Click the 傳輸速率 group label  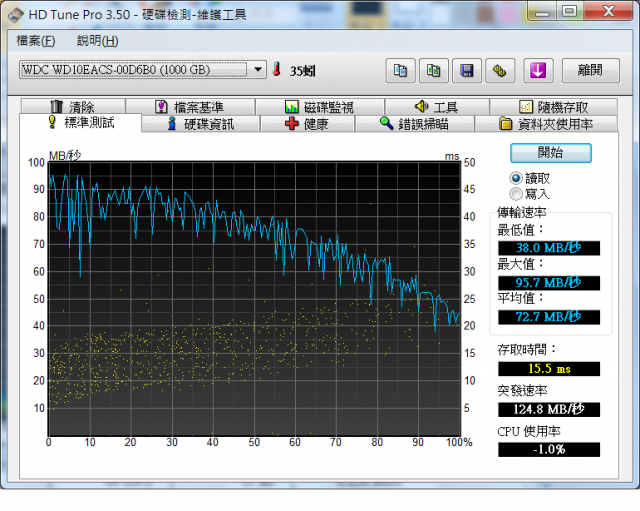tap(521, 212)
